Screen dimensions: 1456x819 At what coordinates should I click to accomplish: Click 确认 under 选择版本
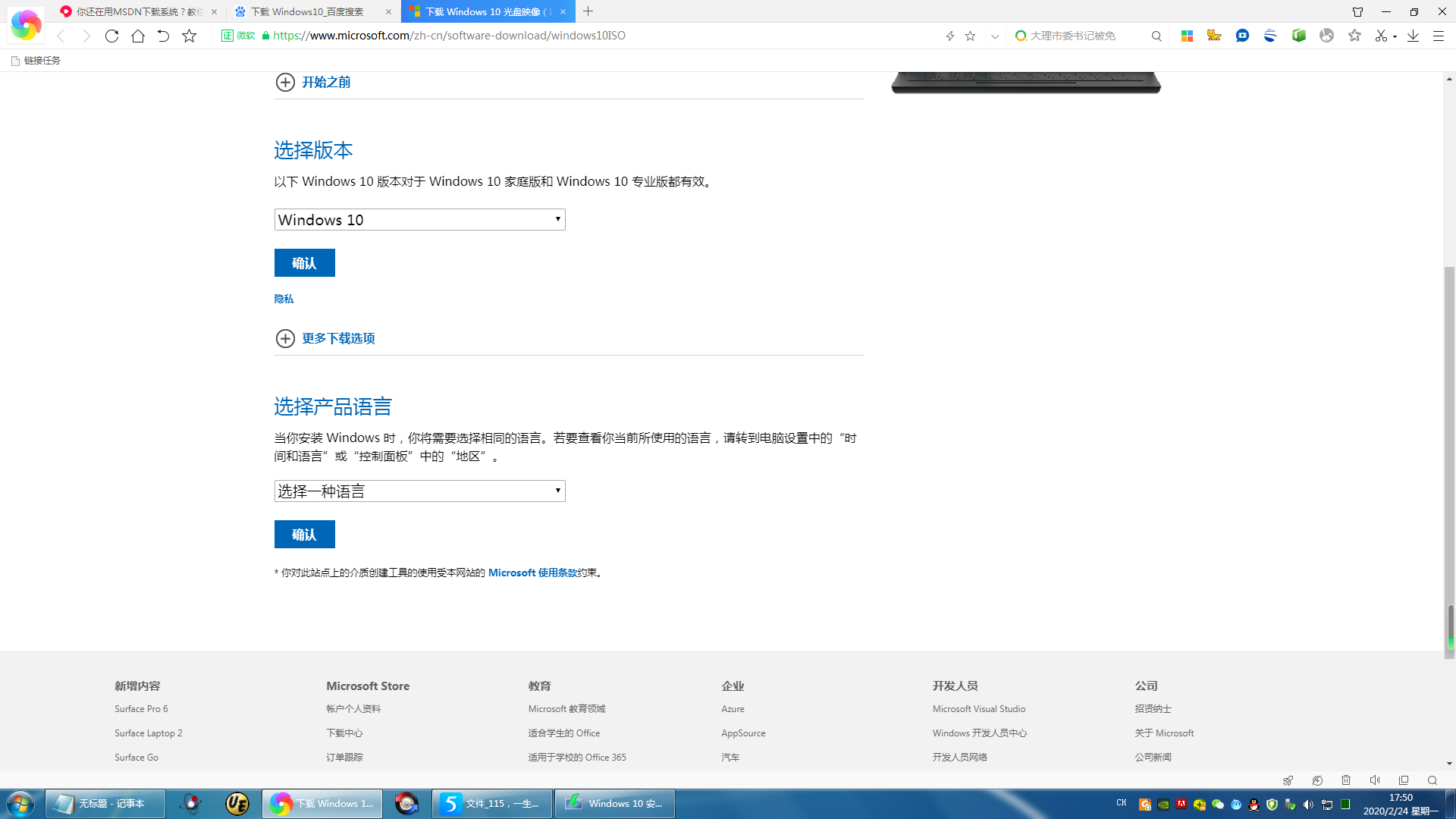tap(304, 263)
